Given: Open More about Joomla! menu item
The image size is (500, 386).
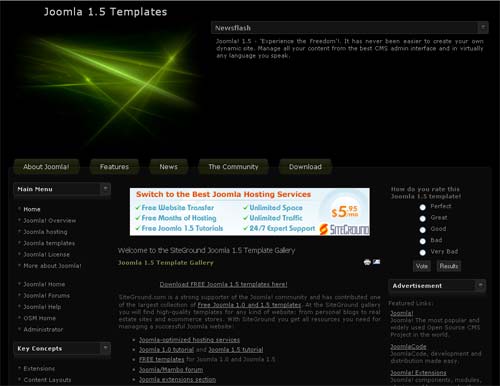Looking at the screenshot, I should click(x=52, y=266).
